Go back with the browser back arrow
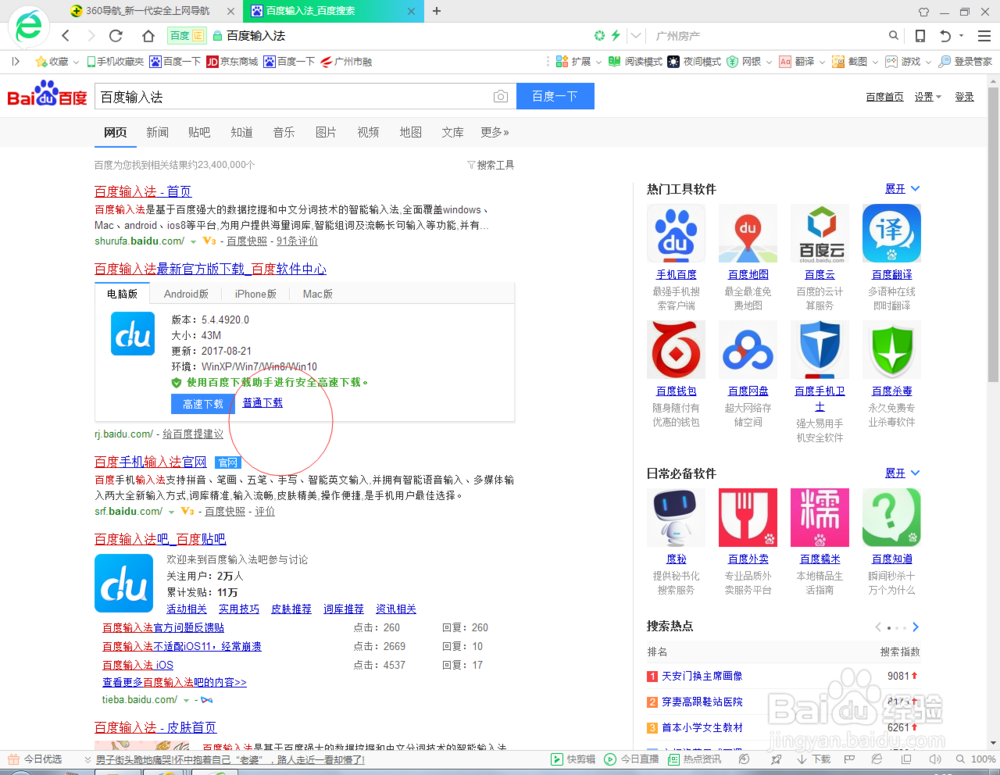The image size is (1000, 775). [65, 36]
